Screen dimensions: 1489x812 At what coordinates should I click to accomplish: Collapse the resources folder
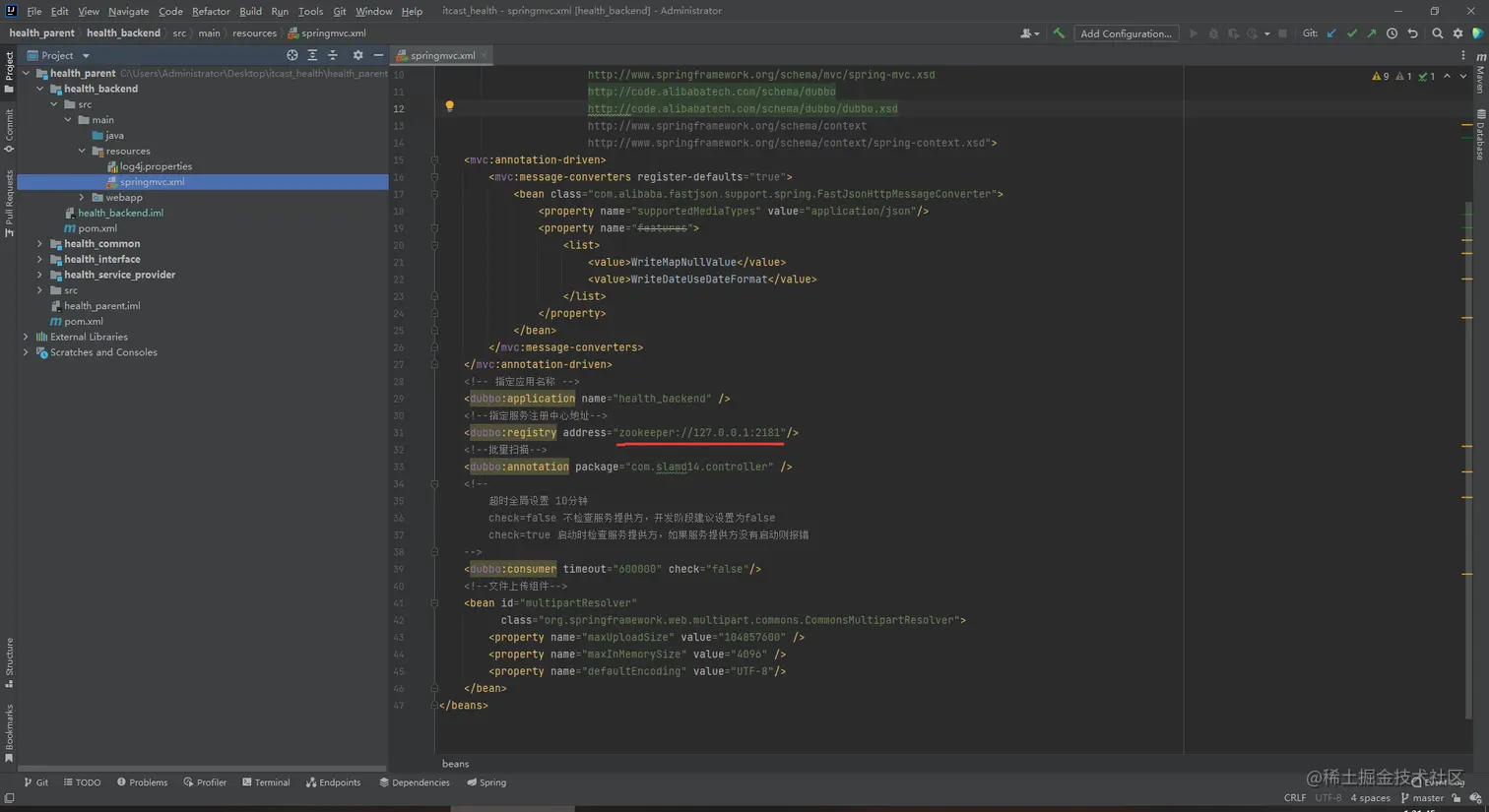pos(82,152)
